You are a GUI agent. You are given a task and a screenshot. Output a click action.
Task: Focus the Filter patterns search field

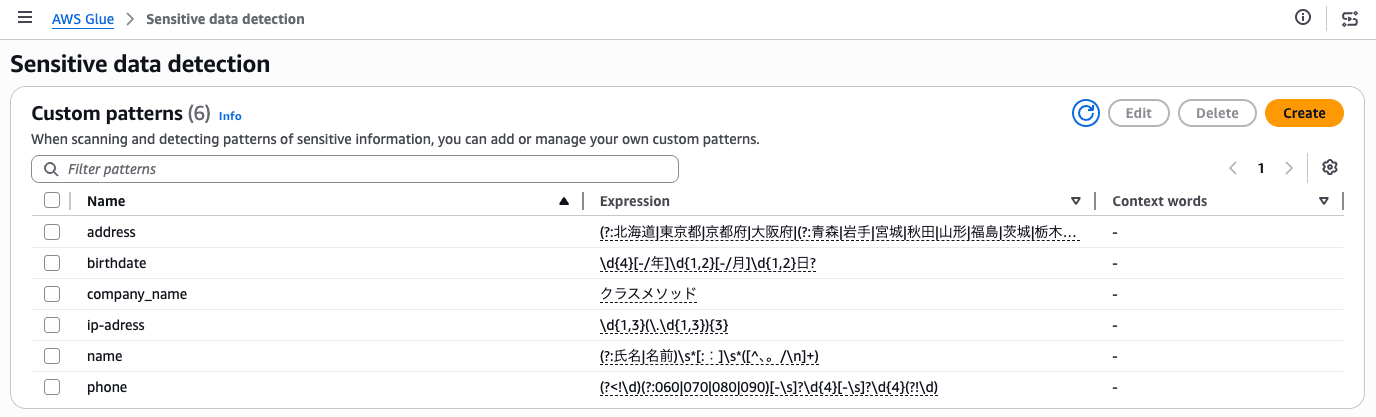pos(355,169)
